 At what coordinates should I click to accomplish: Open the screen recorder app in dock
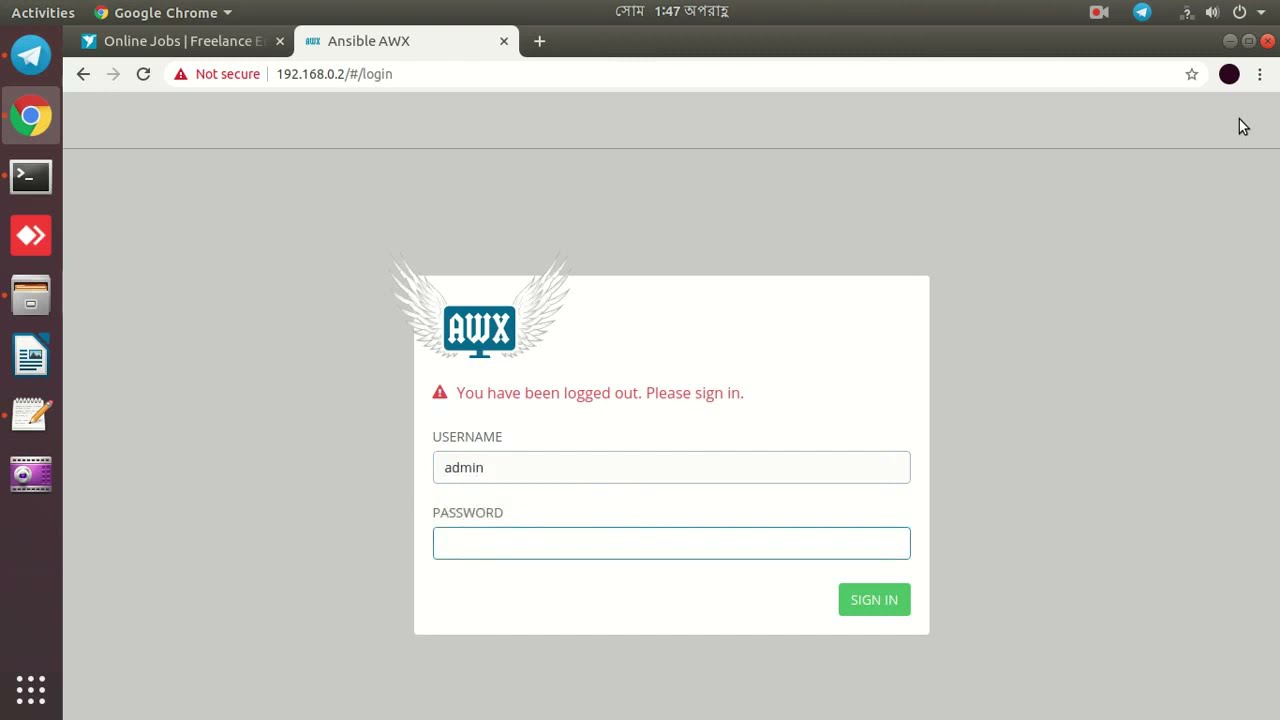[x=31, y=474]
